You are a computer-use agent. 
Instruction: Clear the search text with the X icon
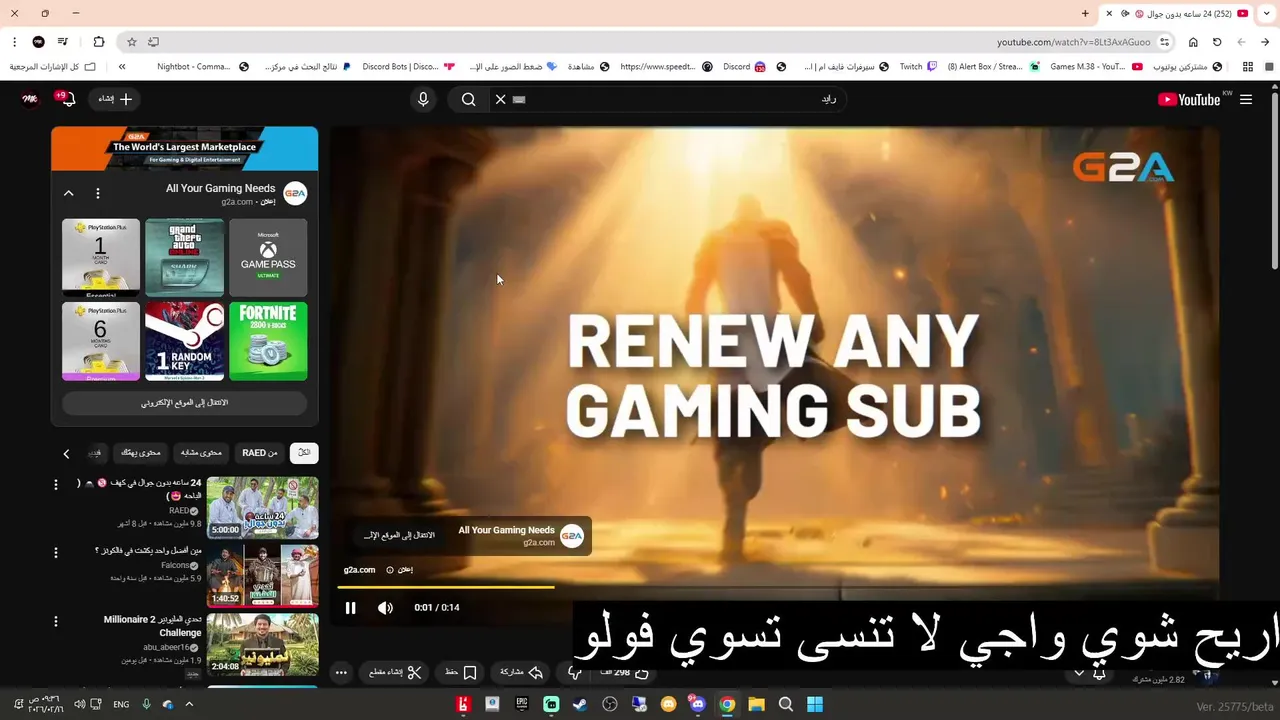pyautogui.click(x=500, y=99)
